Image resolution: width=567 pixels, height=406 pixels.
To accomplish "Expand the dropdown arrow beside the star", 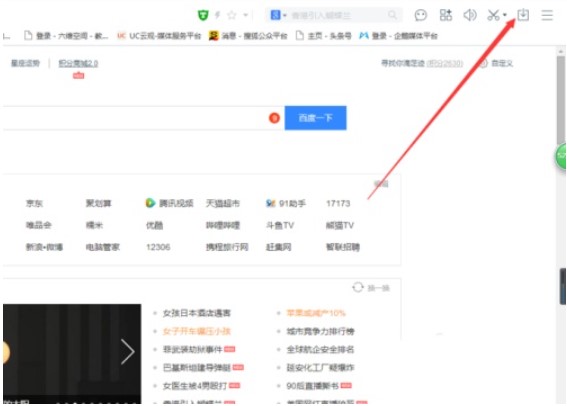I will coord(246,15).
